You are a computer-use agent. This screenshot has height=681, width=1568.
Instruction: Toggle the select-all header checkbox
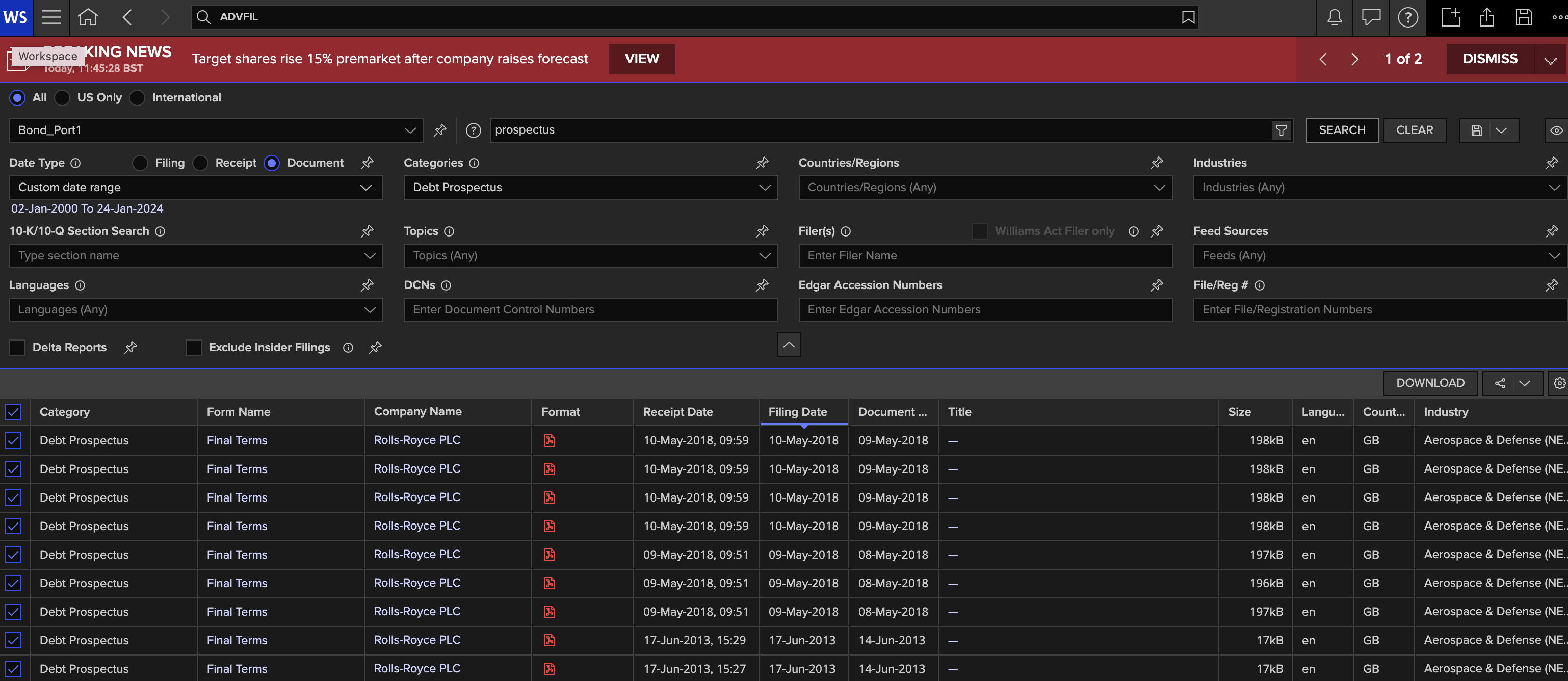pos(13,412)
